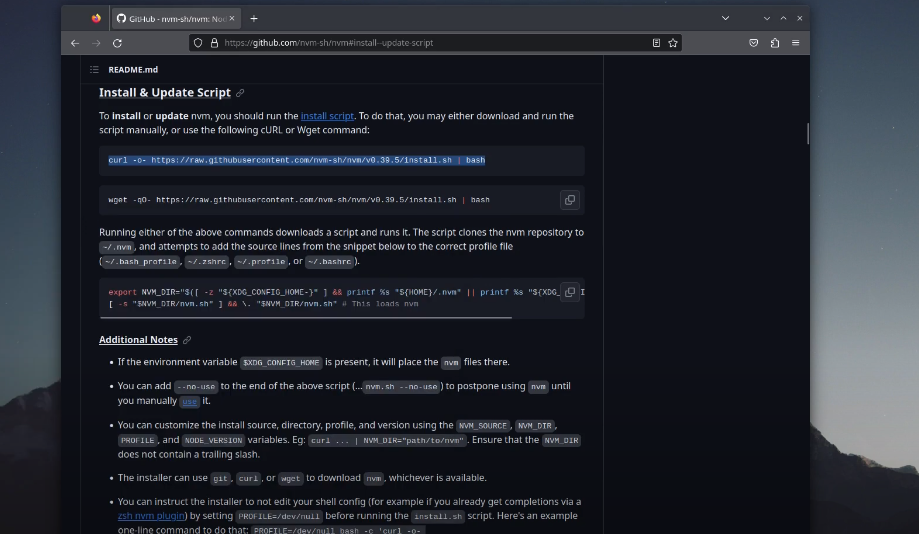
Task: Open the "install script" hyperlink
Action: [327, 116]
